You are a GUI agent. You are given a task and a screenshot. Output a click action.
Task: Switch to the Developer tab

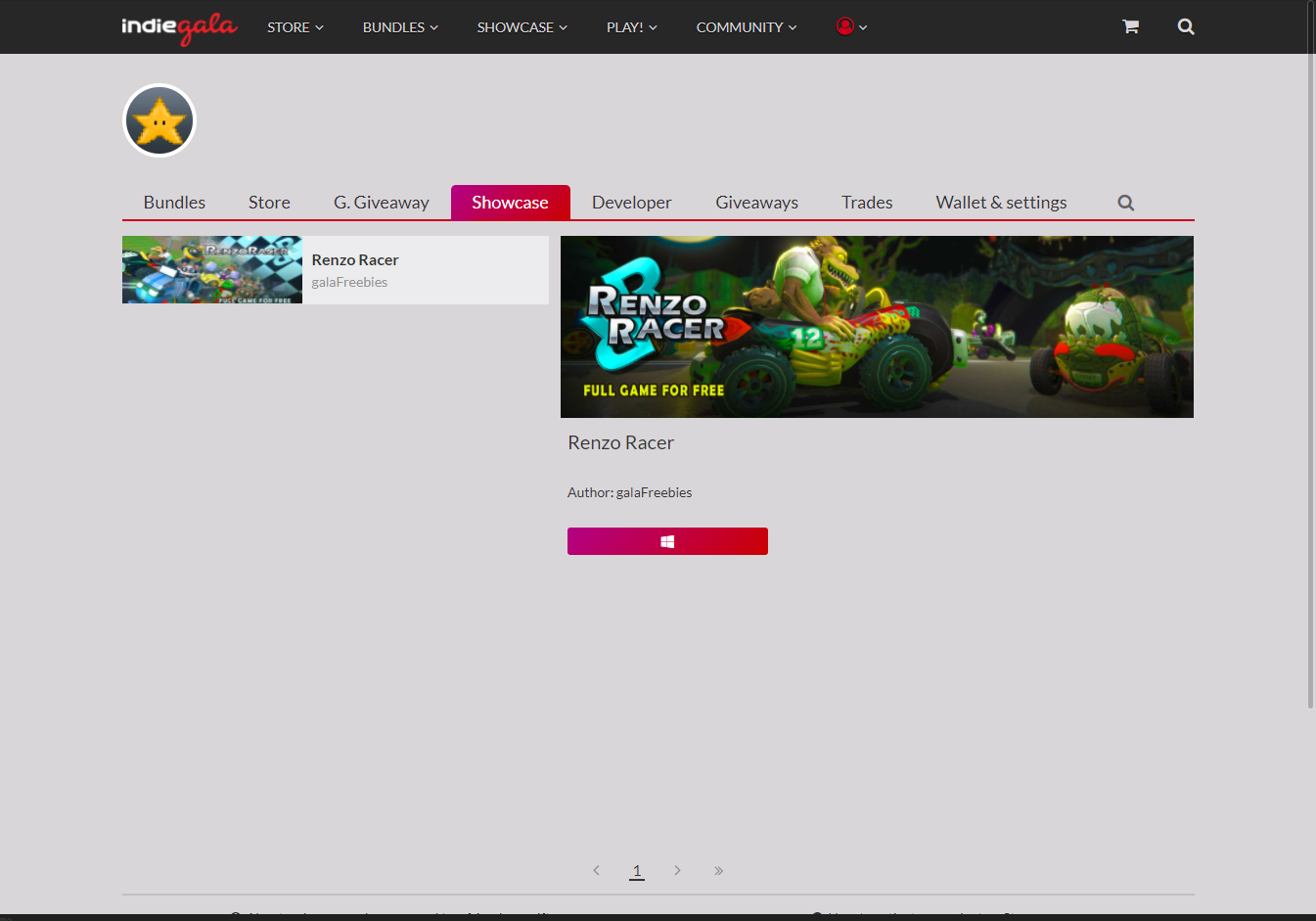click(x=632, y=203)
